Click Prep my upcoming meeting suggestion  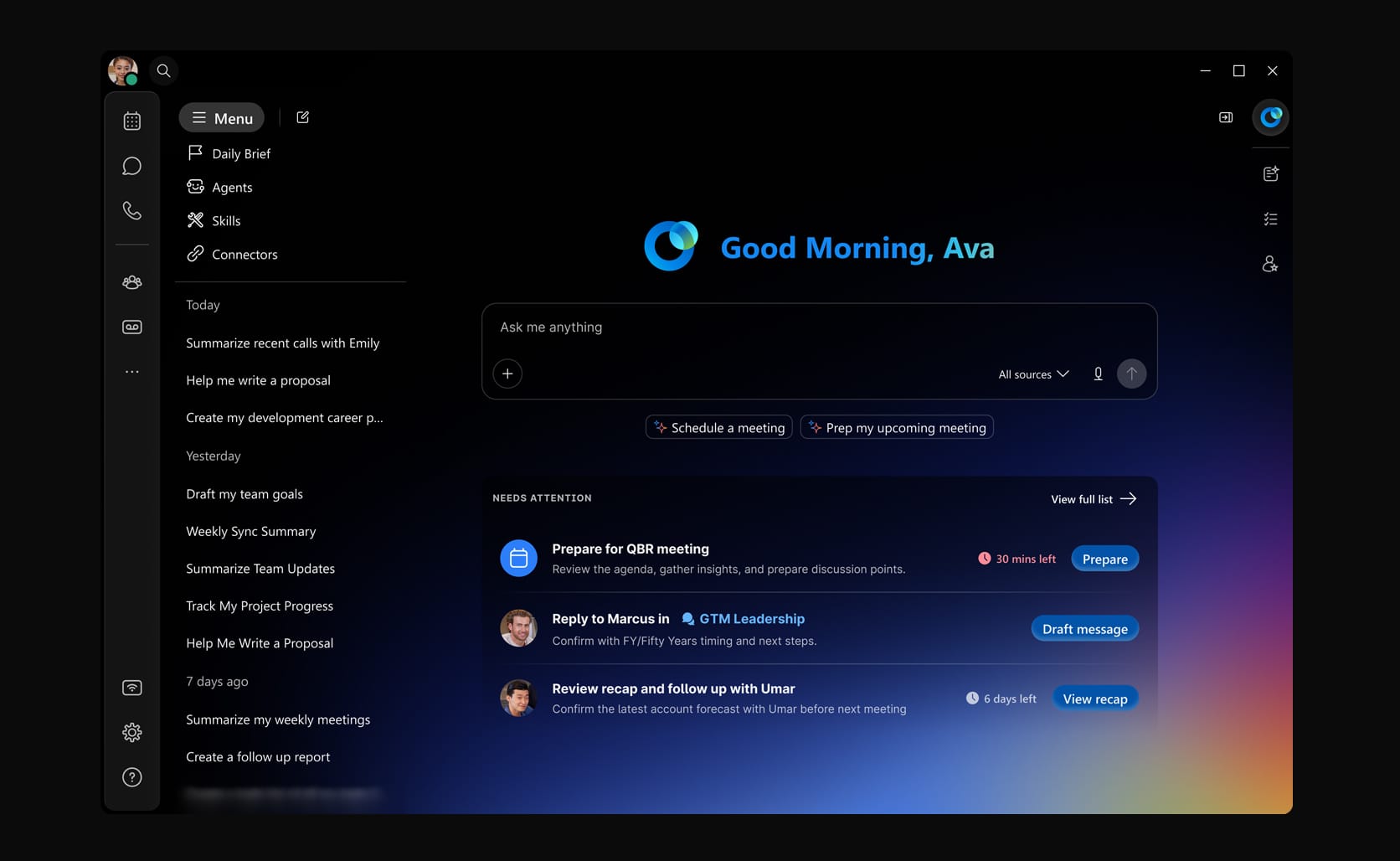click(897, 427)
